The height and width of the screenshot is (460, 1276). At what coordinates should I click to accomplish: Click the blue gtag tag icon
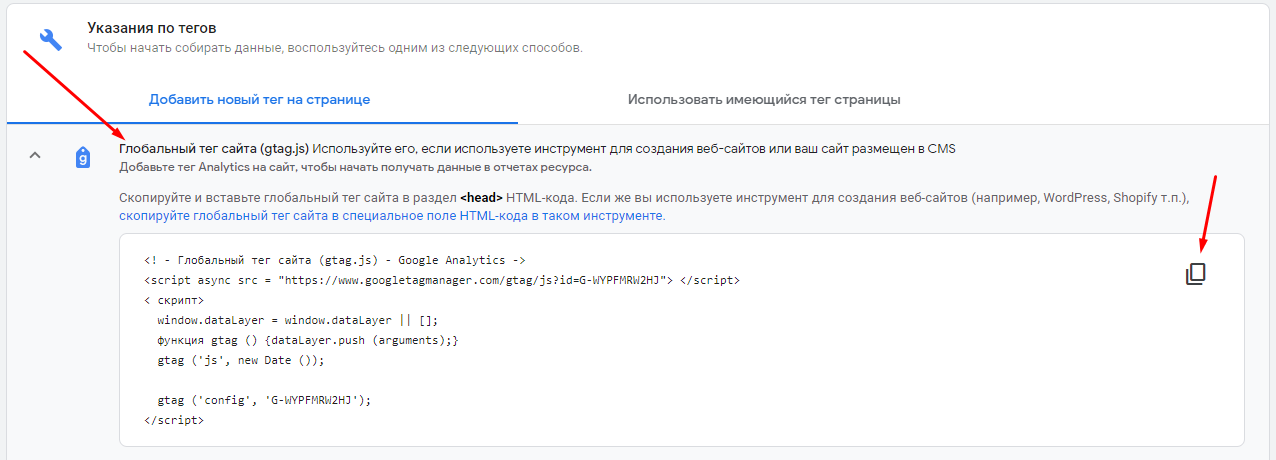pyautogui.click(x=84, y=157)
